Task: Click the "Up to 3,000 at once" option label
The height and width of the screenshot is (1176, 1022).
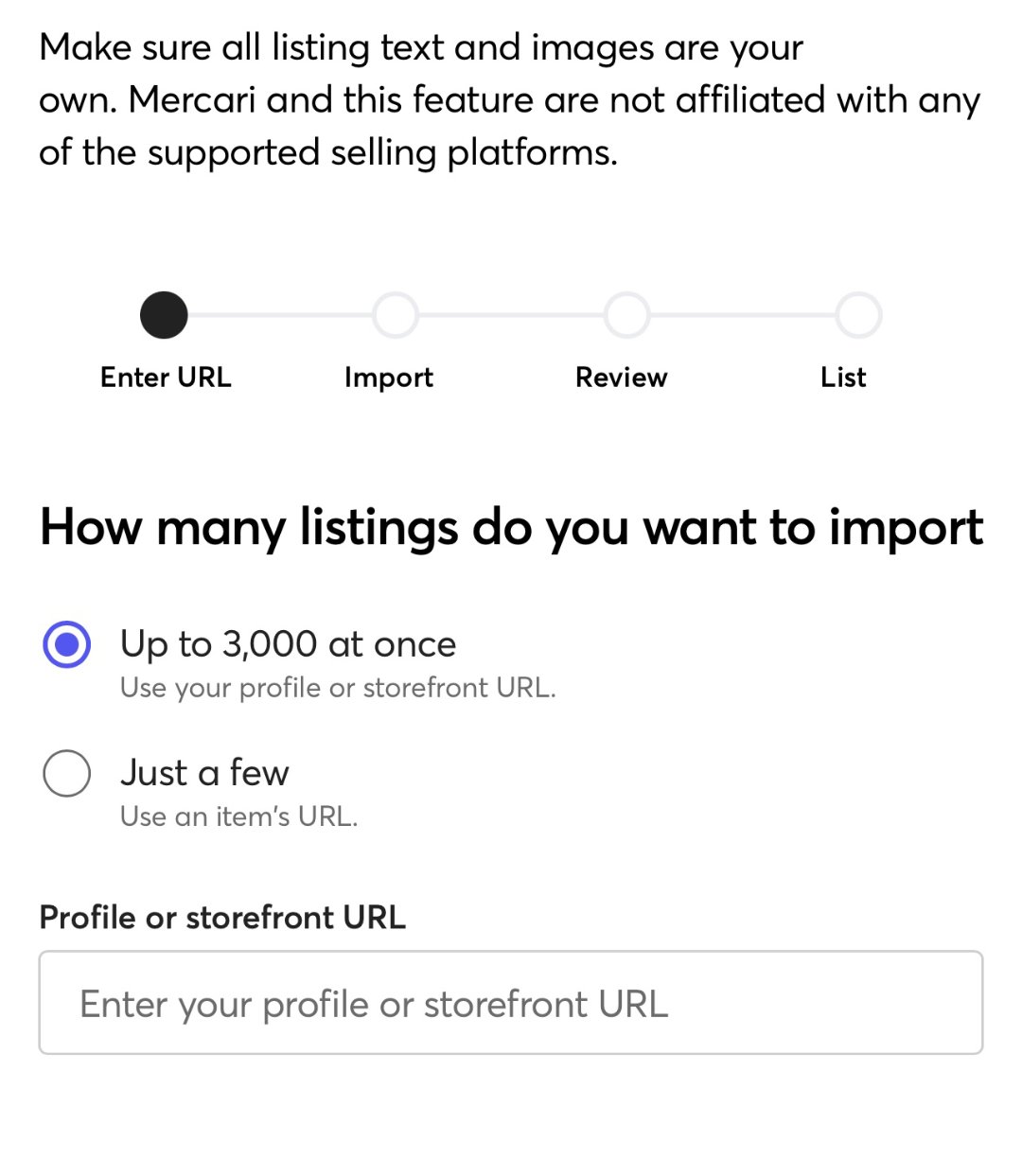Action: tap(288, 644)
